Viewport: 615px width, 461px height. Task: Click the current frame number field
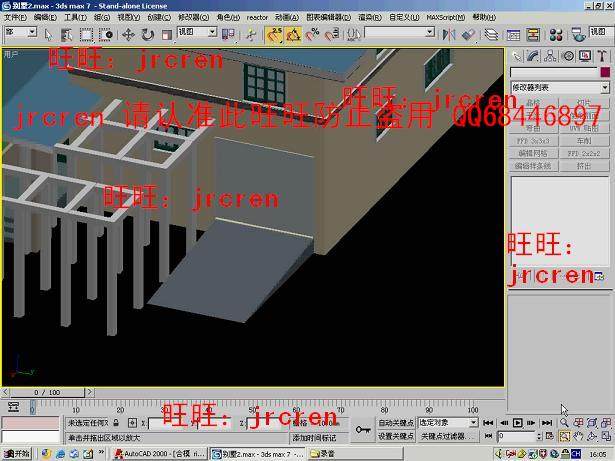coord(516,436)
